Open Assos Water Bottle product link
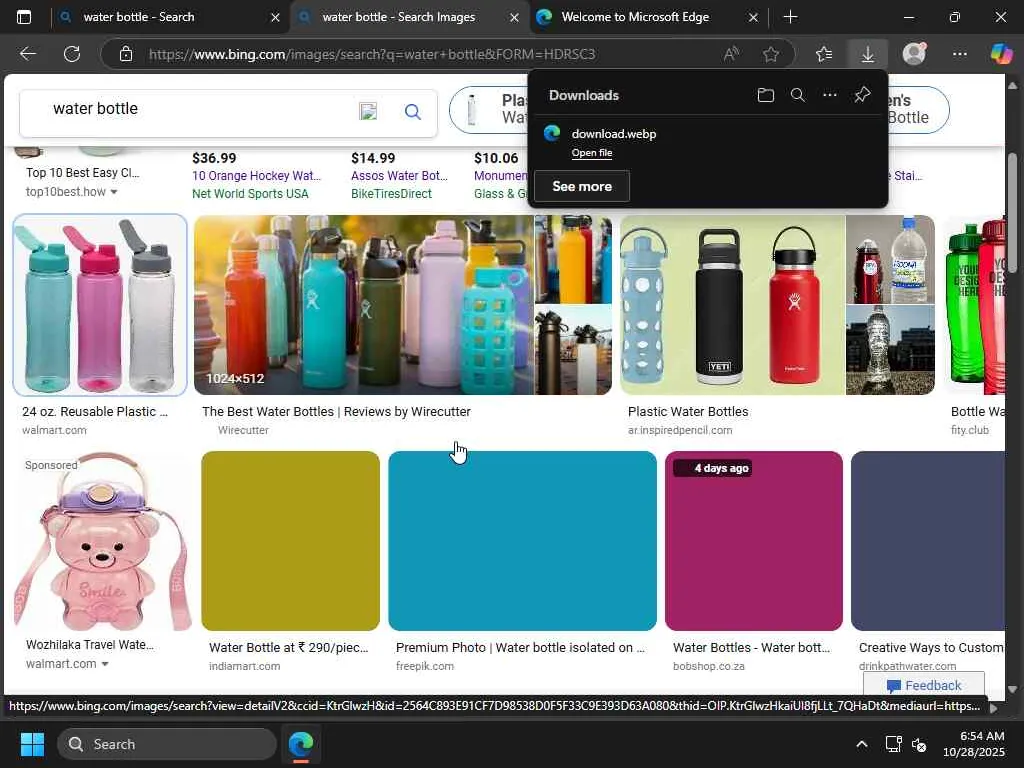The height and width of the screenshot is (768, 1024). coord(399,176)
